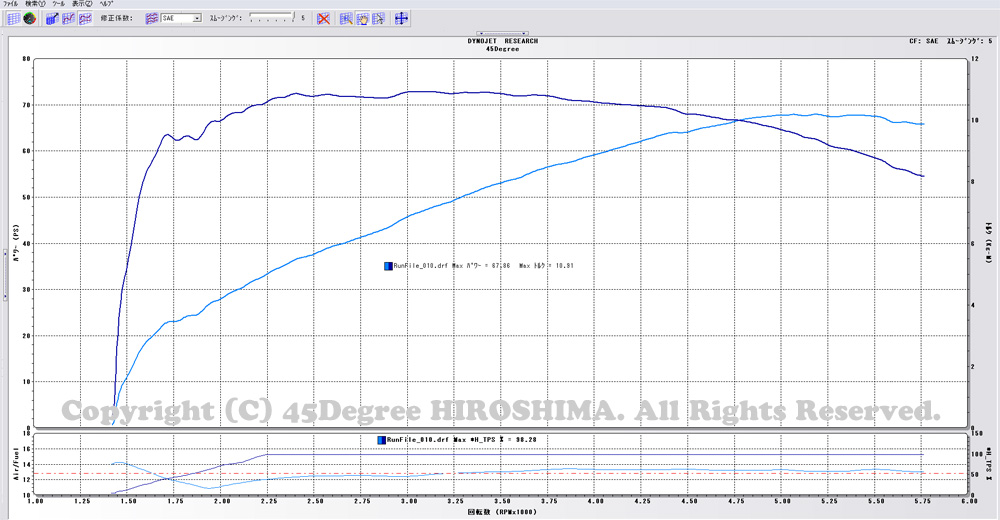Open the 表示(Z) menu
This screenshot has height=520, width=1000.
pyautogui.click(x=81, y=4)
